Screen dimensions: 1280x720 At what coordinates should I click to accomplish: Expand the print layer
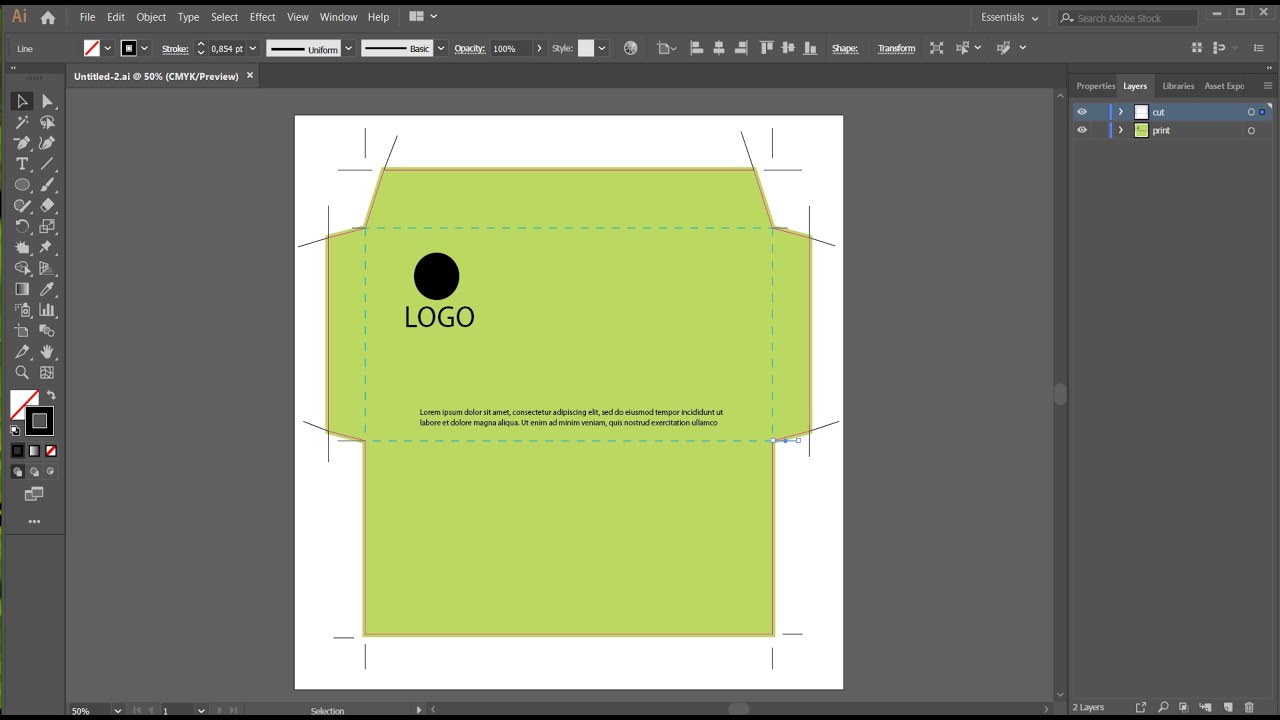click(1120, 130)
